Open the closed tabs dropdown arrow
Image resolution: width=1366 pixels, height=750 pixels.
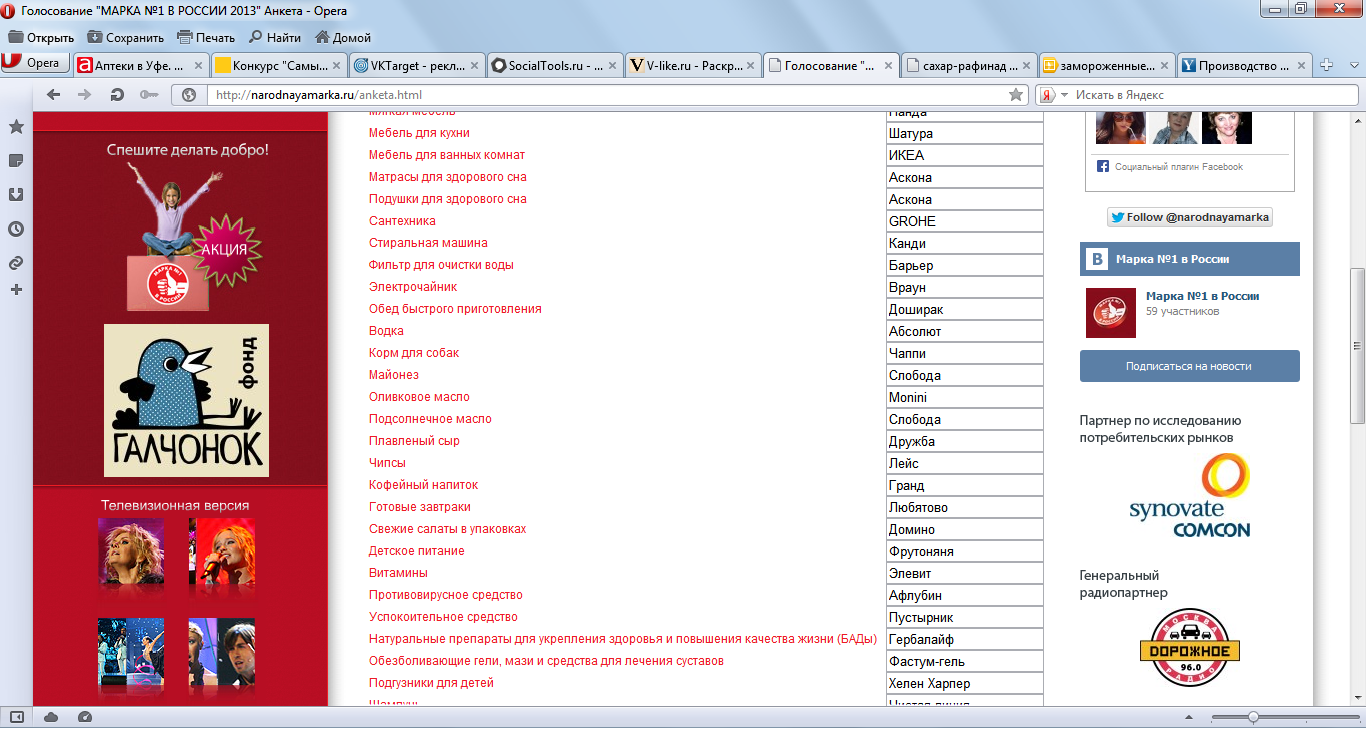(x=1352, y=65)
